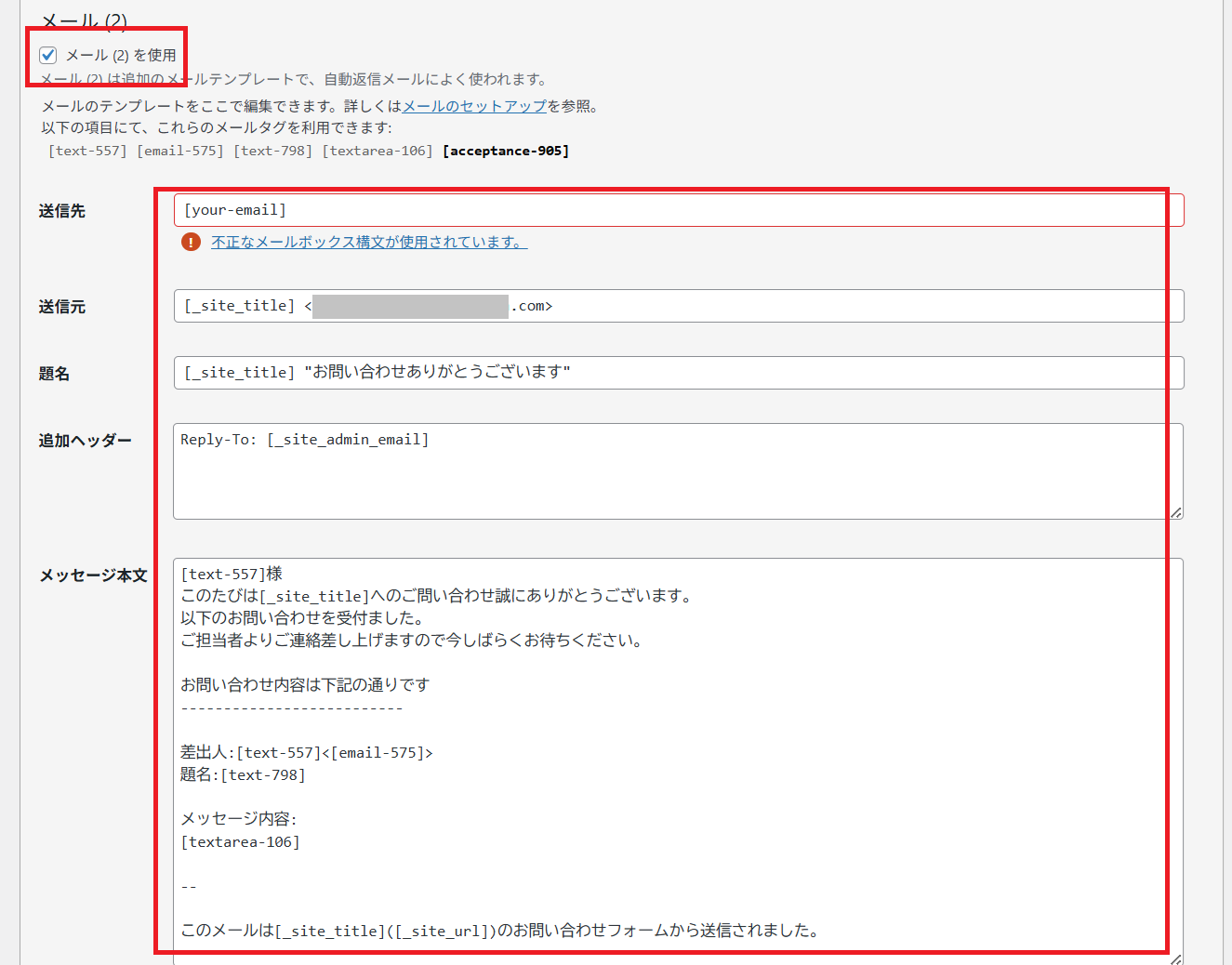Click the メッセージ本文 textarea resize handle
Image resolution: width=1232 pixels, height=965 pixels.
point(1176,959)
